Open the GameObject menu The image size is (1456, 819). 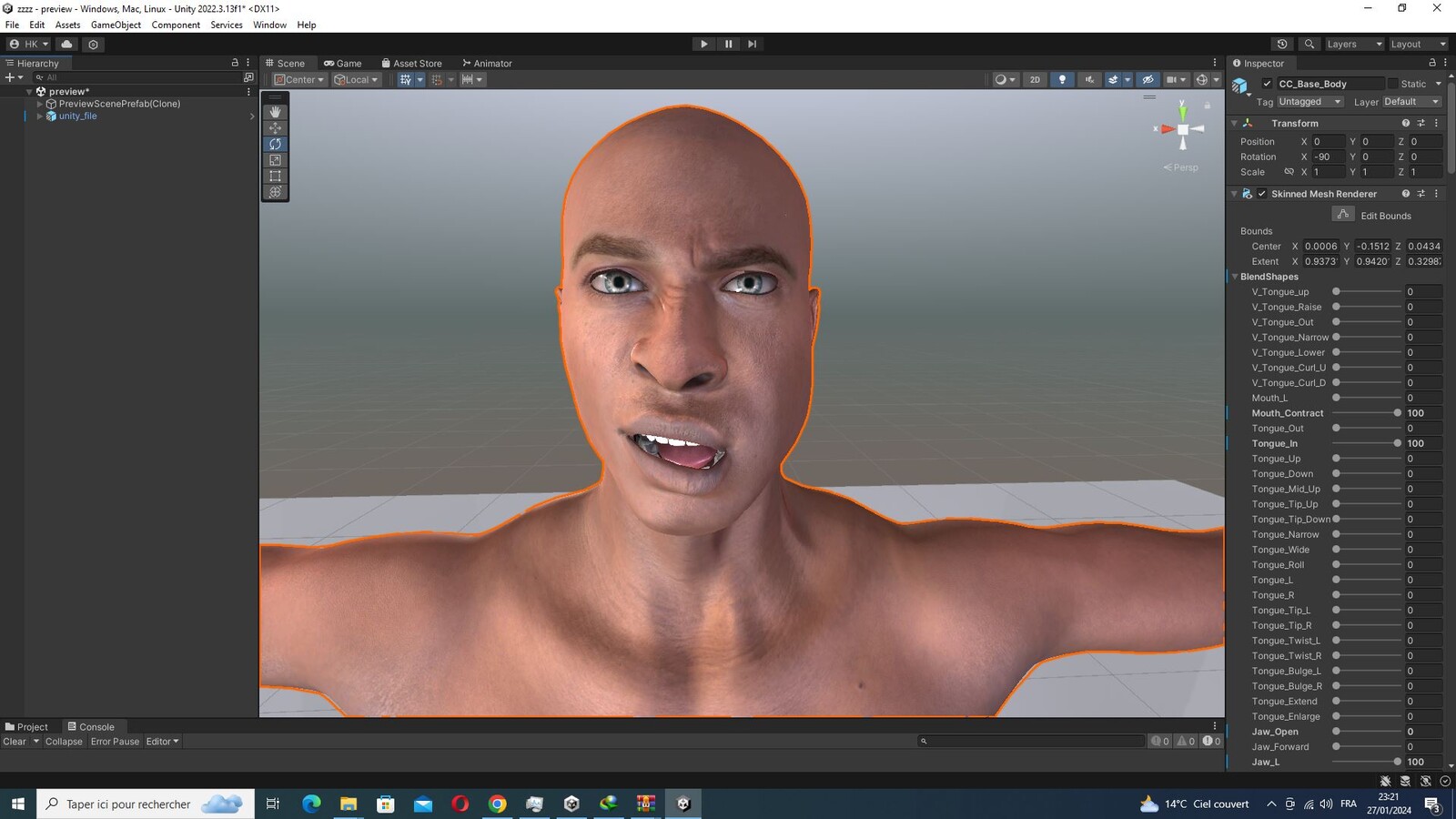(x=116, y=25)
